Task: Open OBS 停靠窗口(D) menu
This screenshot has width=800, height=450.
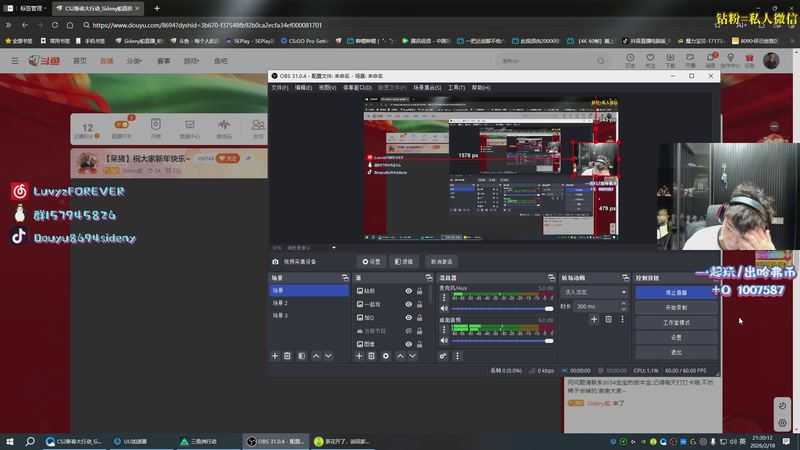Action: 357,88
